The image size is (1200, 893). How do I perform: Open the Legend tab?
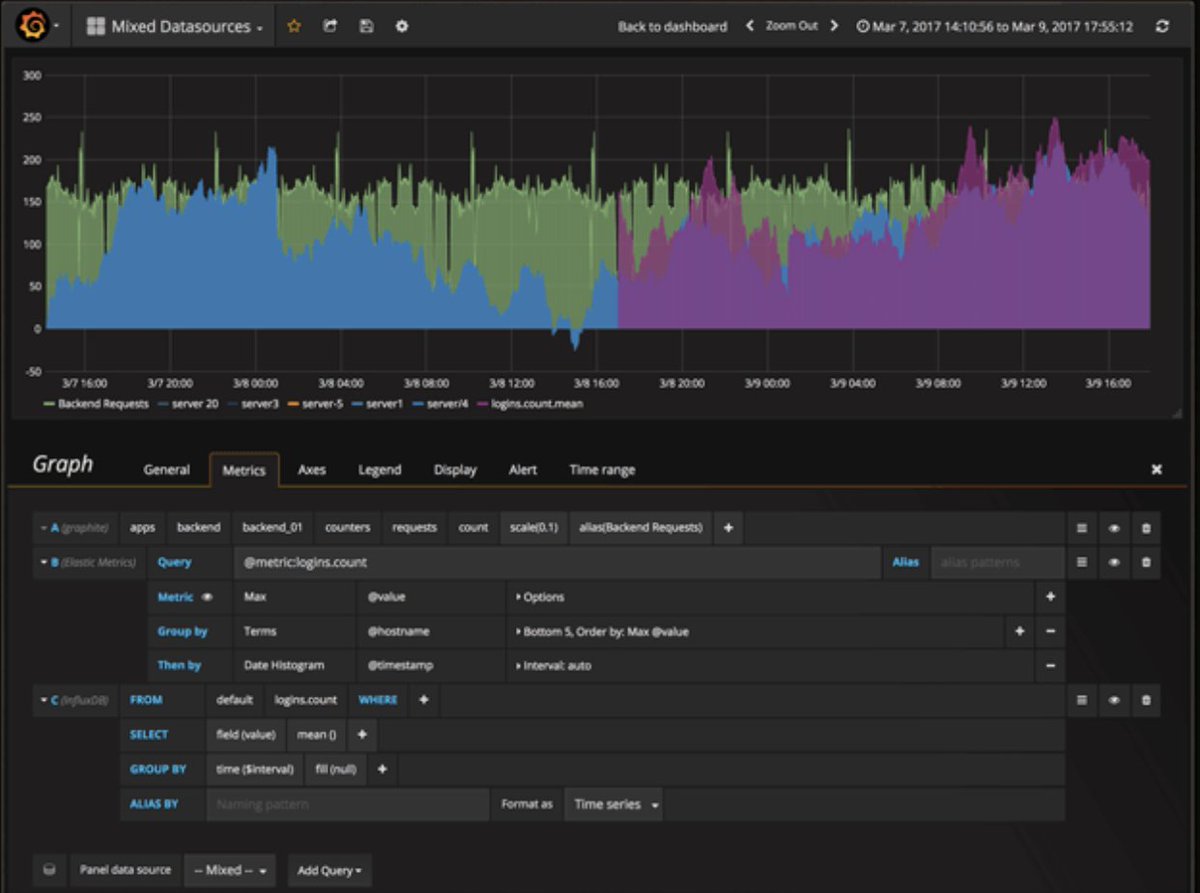[380, 469]
